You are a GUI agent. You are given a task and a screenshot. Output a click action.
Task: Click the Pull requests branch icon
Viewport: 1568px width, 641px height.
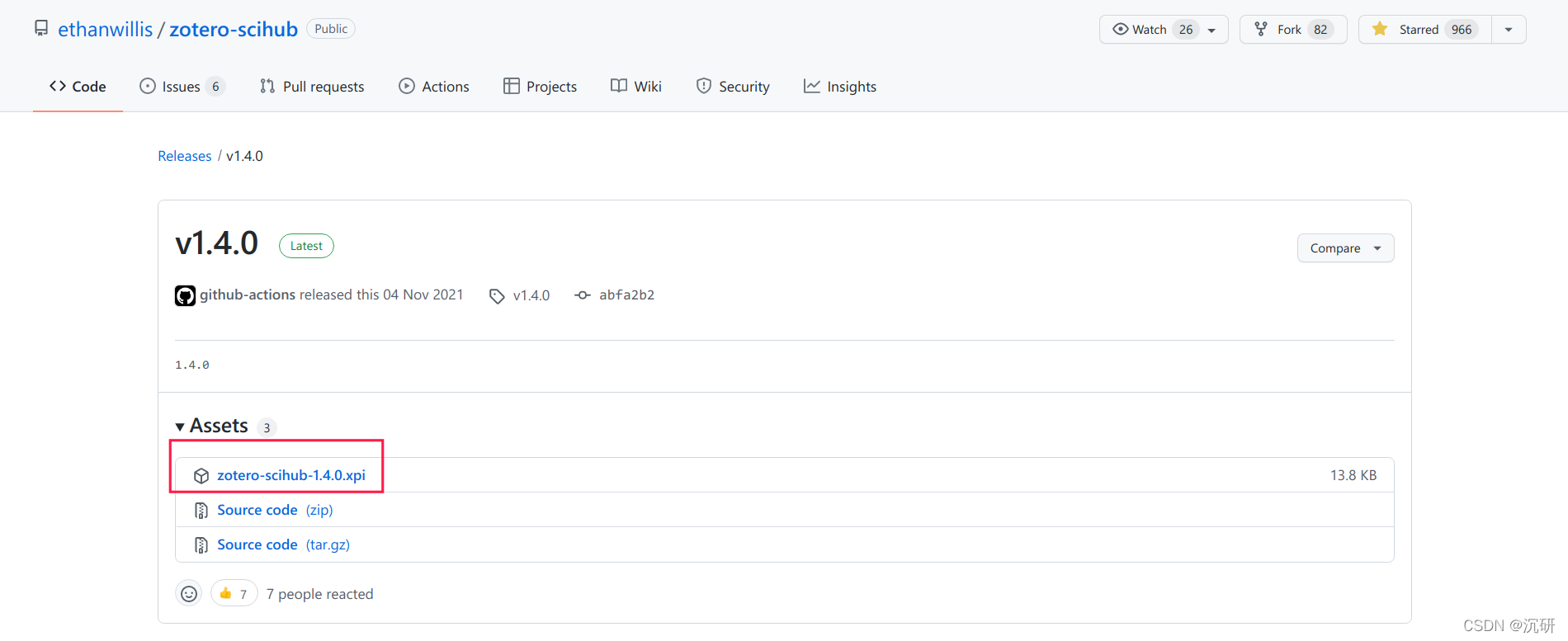(x=267, y=86)
